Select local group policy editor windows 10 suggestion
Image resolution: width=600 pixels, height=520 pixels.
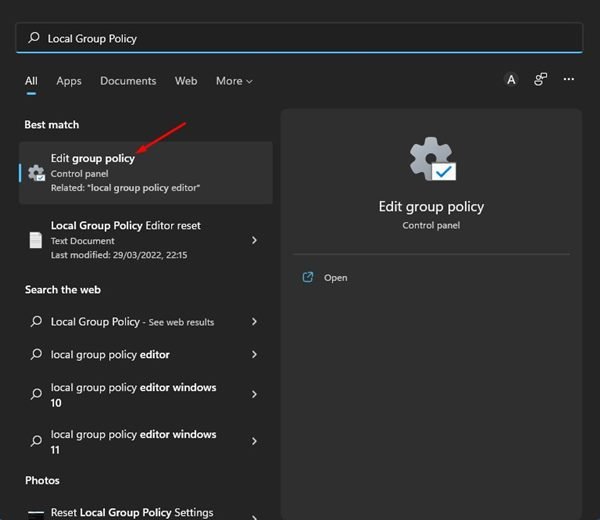[146, 394]
